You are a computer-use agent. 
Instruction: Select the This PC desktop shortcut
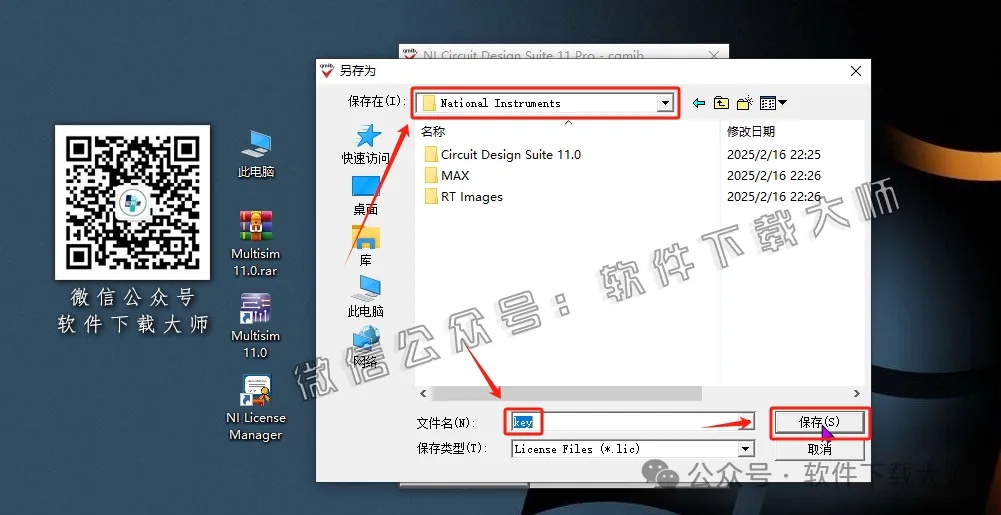[256, 154]
